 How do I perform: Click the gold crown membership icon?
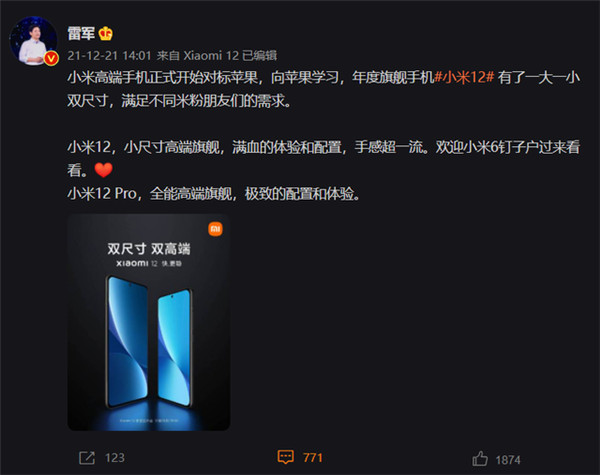click(x=106, y=34)
